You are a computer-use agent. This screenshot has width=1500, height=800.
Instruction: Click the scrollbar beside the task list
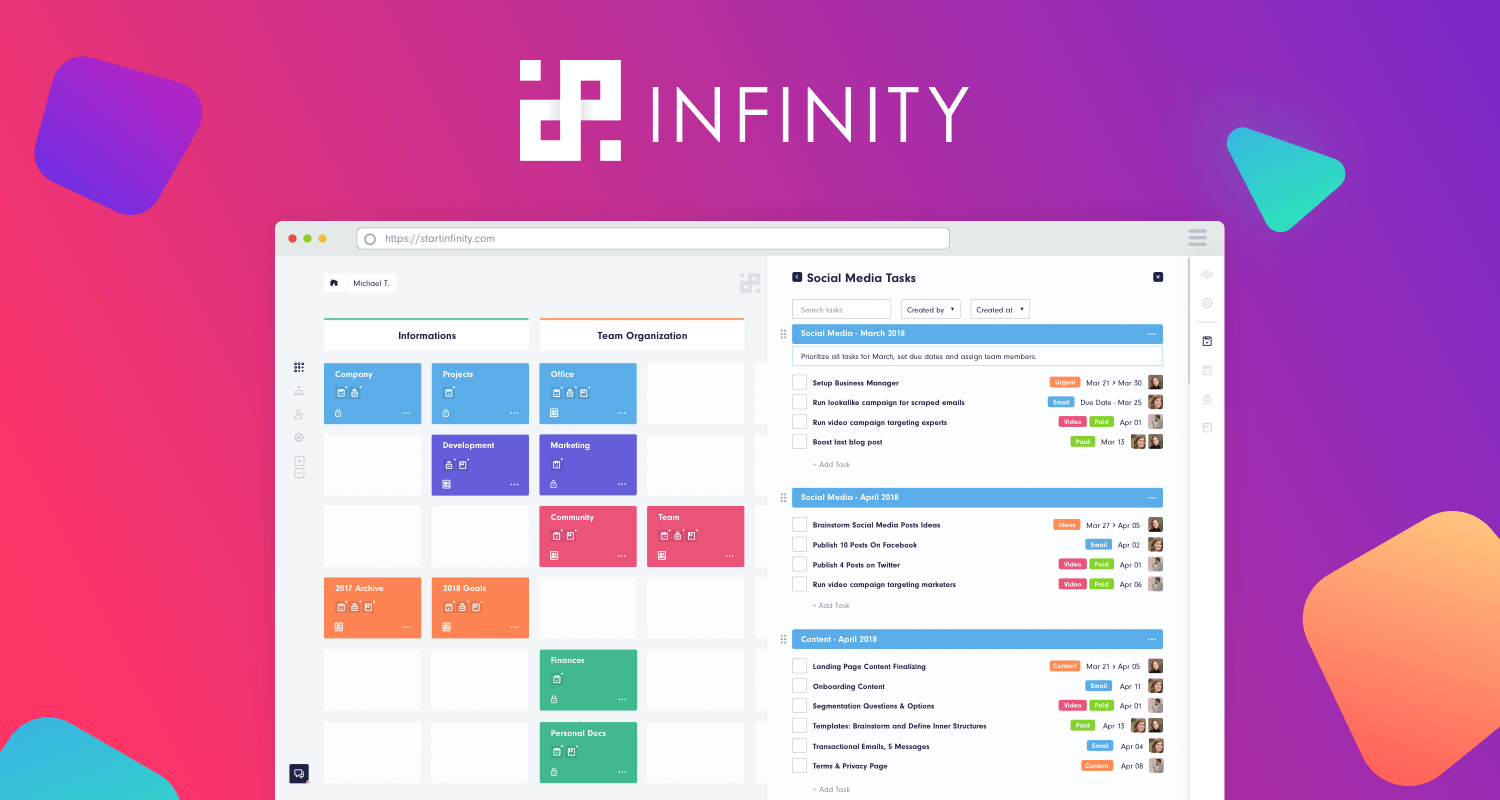(1188, 320)
